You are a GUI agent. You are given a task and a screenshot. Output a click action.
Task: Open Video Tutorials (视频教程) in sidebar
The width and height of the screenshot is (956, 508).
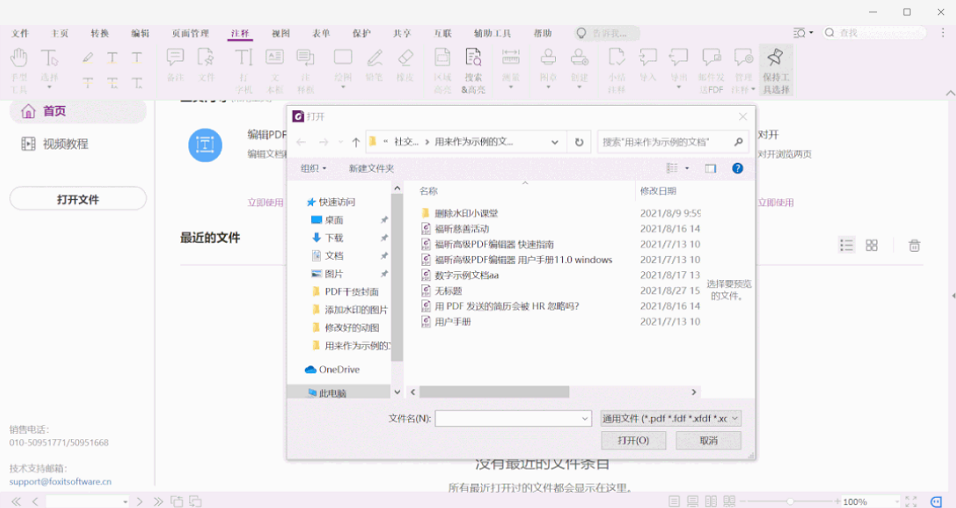(56, 144)
